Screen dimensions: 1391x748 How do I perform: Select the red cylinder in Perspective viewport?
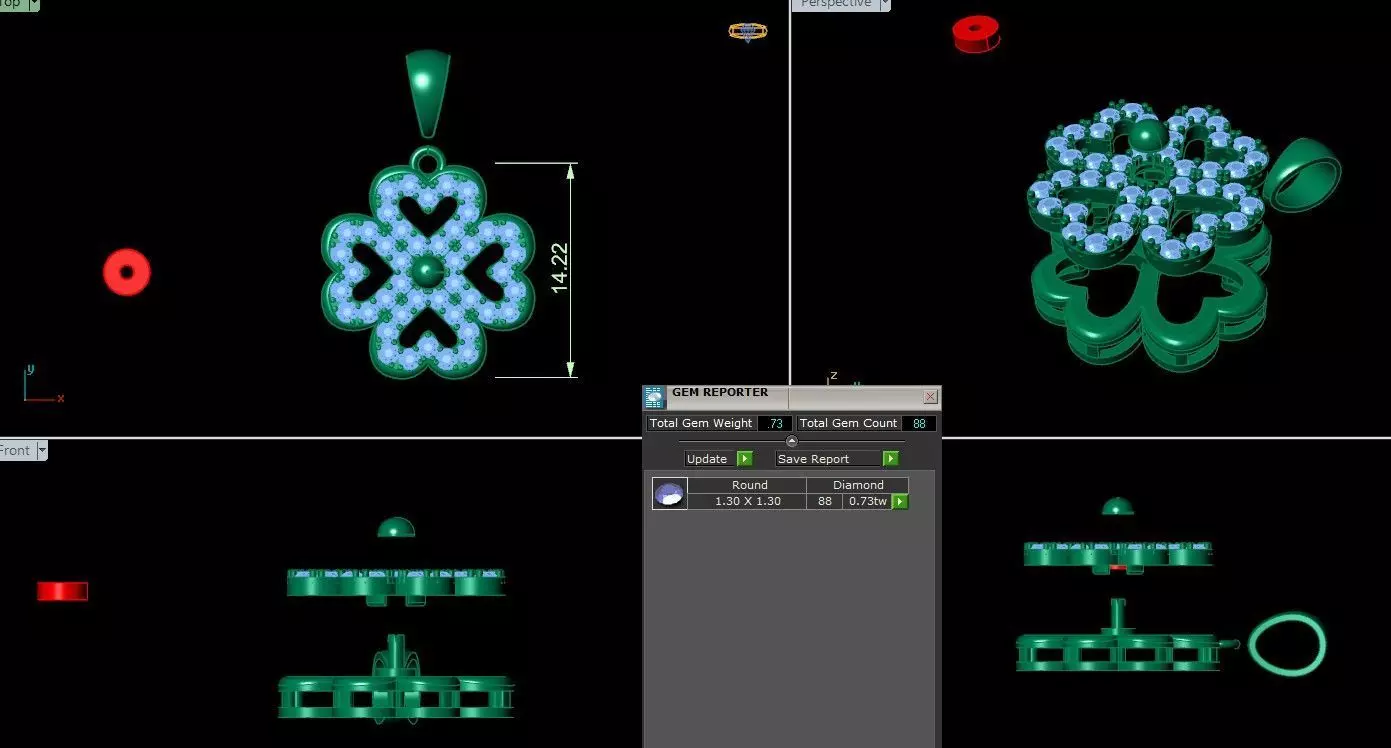976,33
